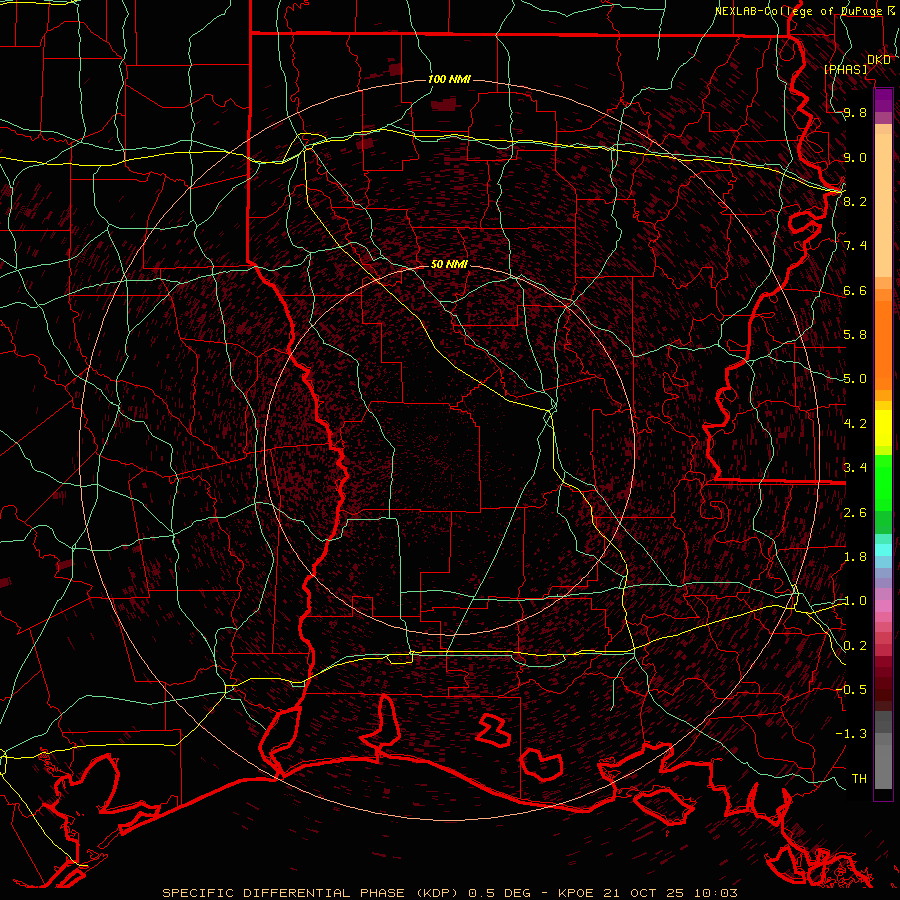Image resolution: width=900 pixels, height=900 pixels.
Task: Click the 9.0 value on the color scale
Action: tap(855, 157)
